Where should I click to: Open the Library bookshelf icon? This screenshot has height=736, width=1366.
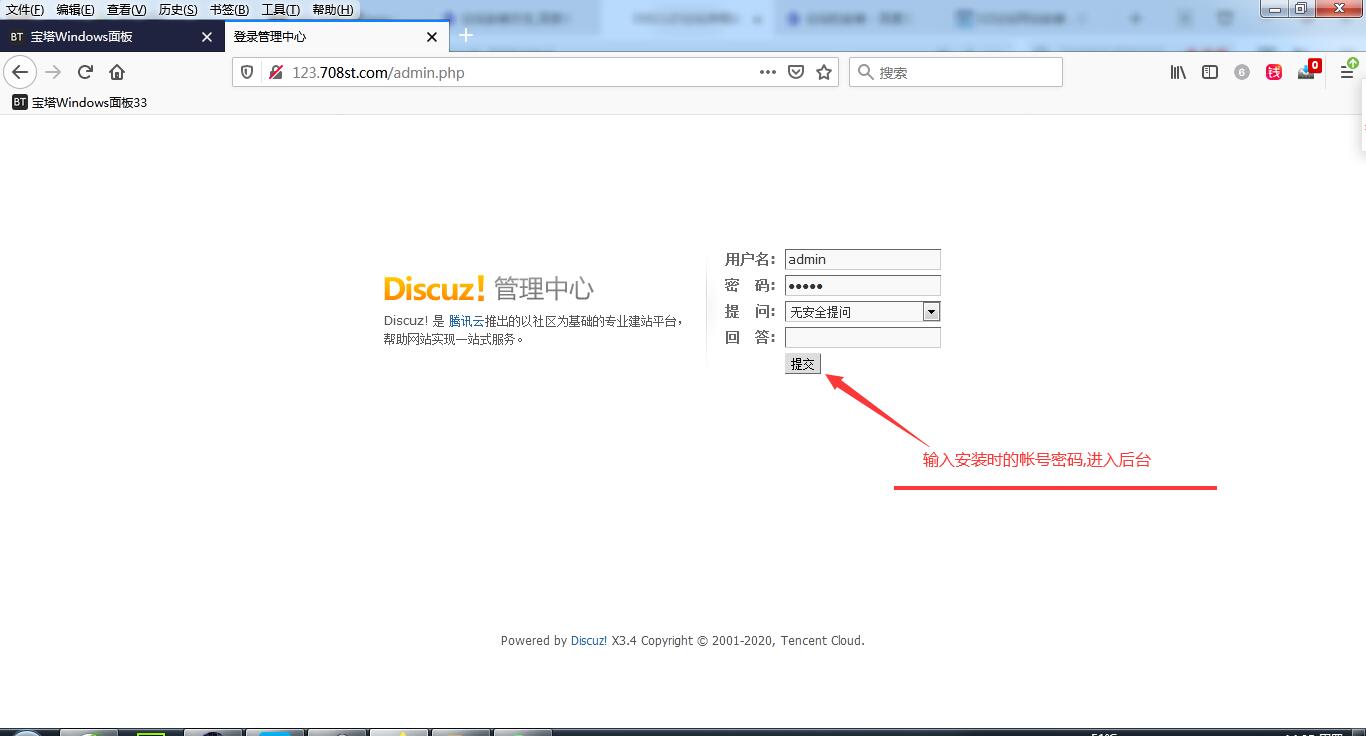tap(1178, 72)
